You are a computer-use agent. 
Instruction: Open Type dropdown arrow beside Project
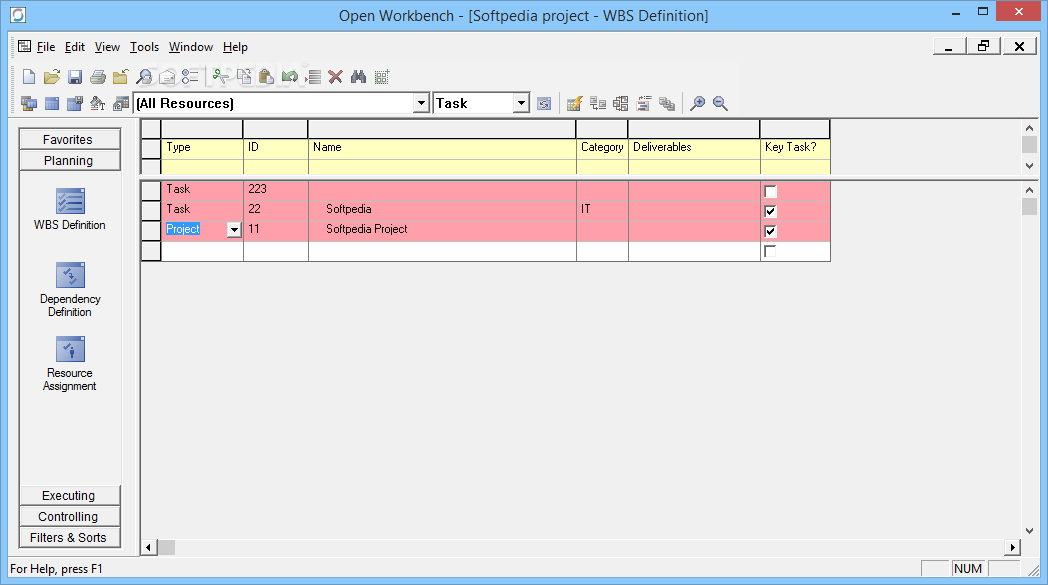[234, 230]
